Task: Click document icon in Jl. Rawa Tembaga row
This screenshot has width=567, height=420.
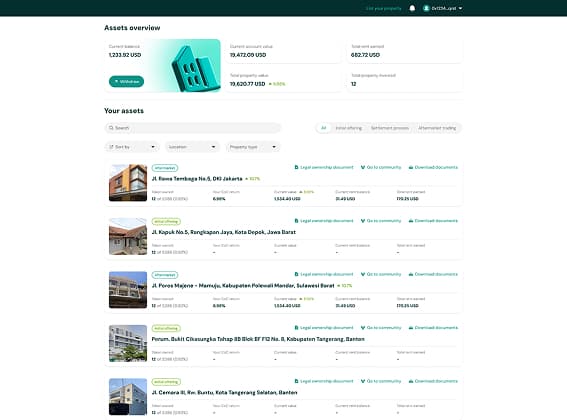Action: point(297,167)
